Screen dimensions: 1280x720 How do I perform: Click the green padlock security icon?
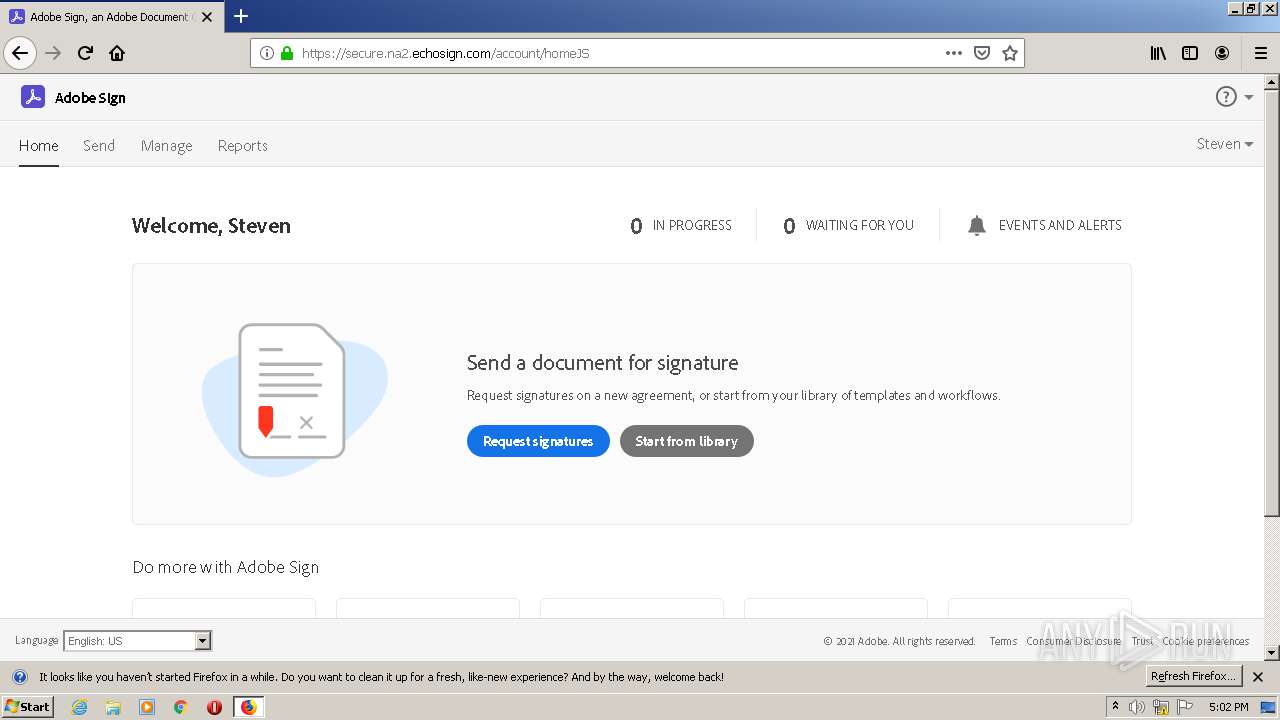(x=287, y=53)
